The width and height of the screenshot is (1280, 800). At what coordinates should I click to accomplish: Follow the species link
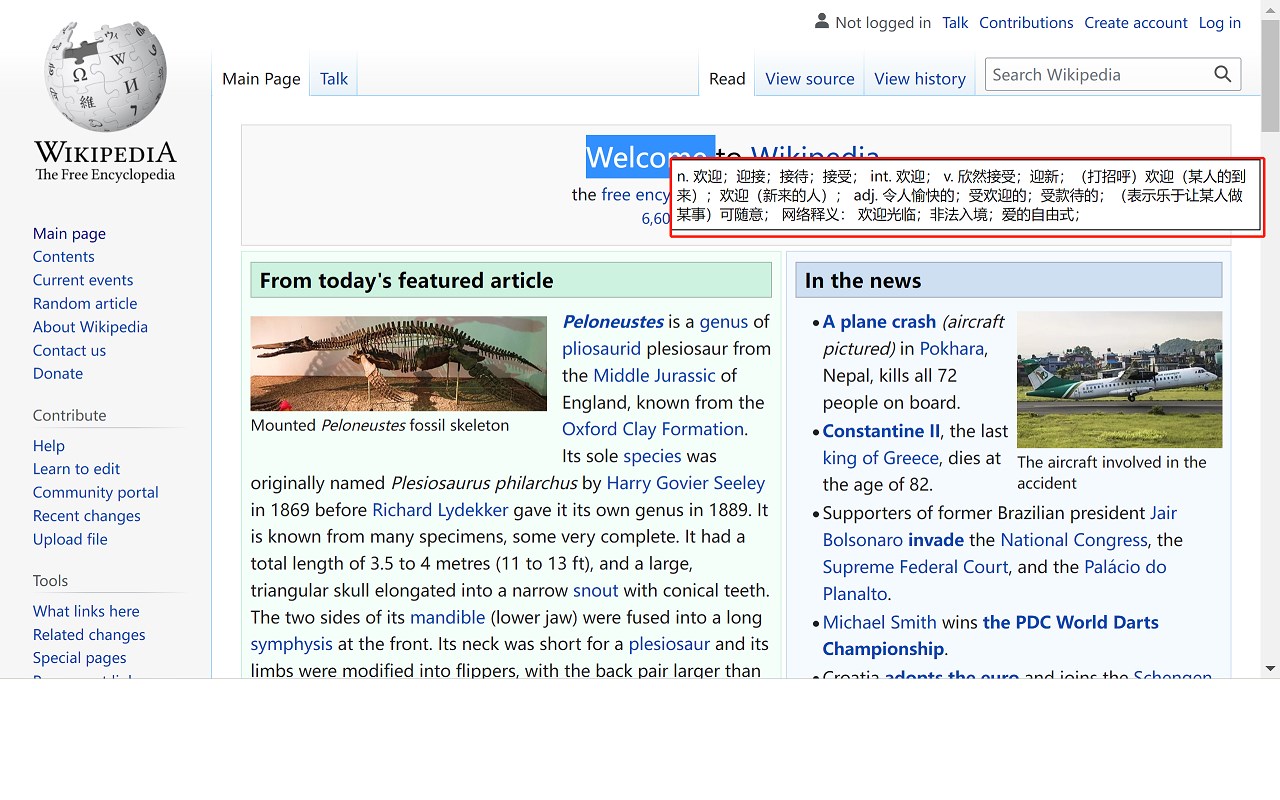tap(652, 455)
